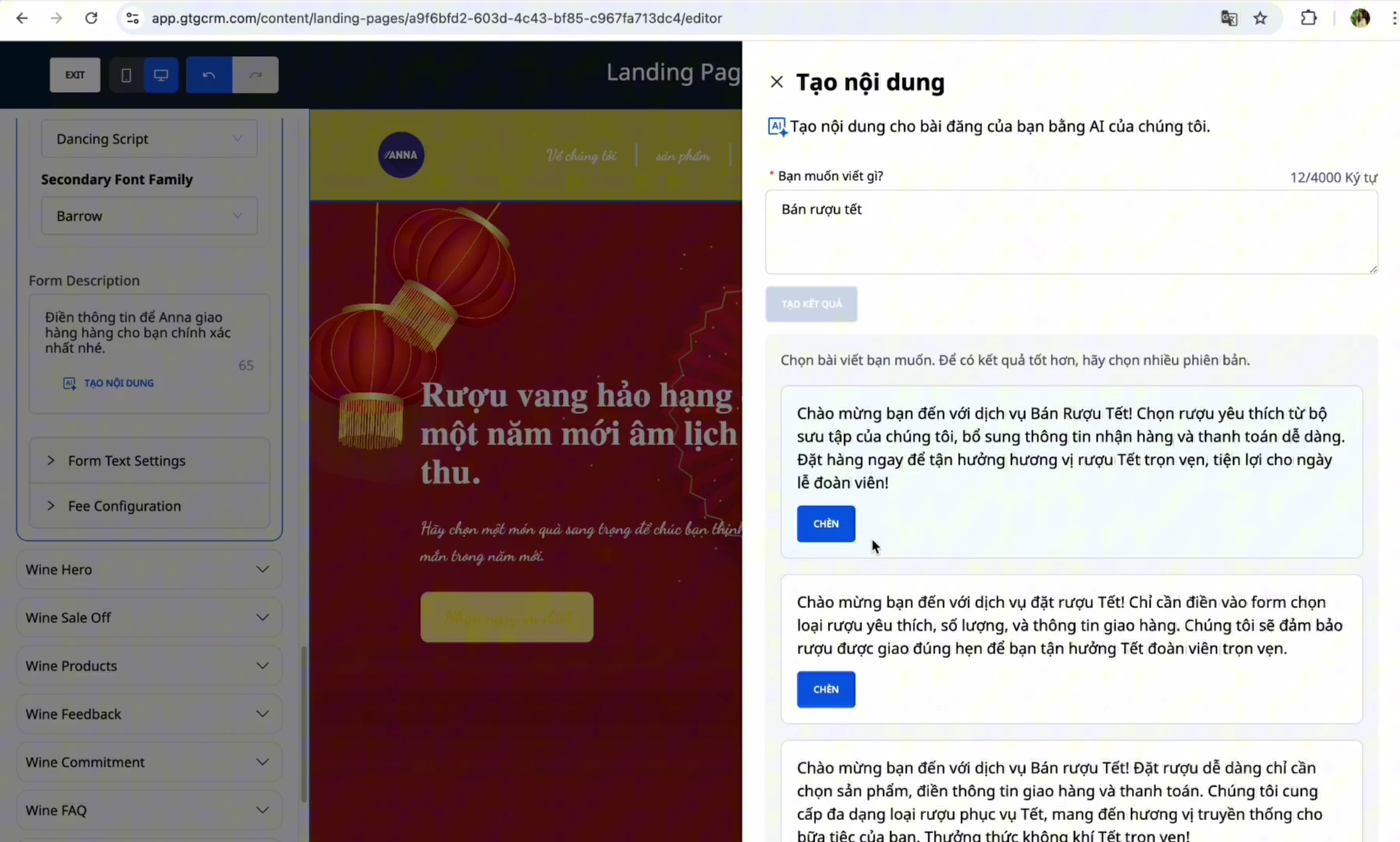This screenshot has height=842, width=1400.
Task: Click the 'Bạn muốn viết gì?' text field
Action: pyautogui.click(x=1071, y=232)
